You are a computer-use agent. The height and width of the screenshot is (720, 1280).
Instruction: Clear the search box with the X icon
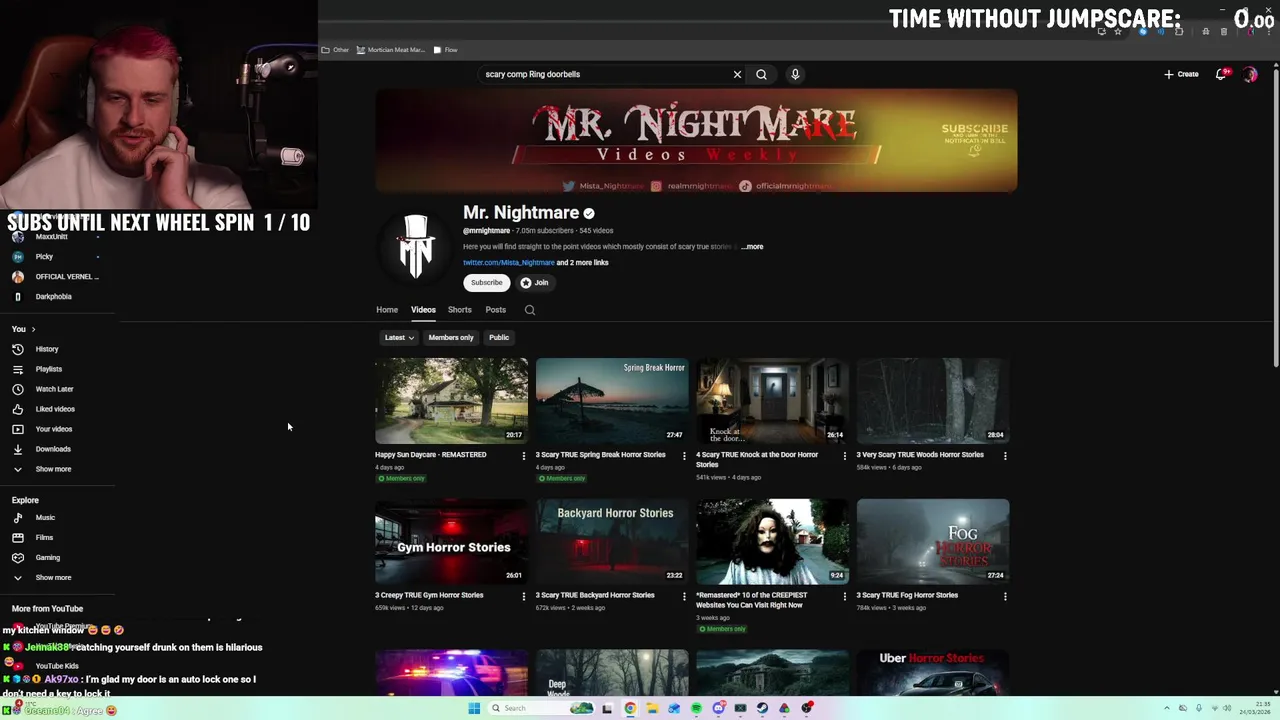coord(737,74)
